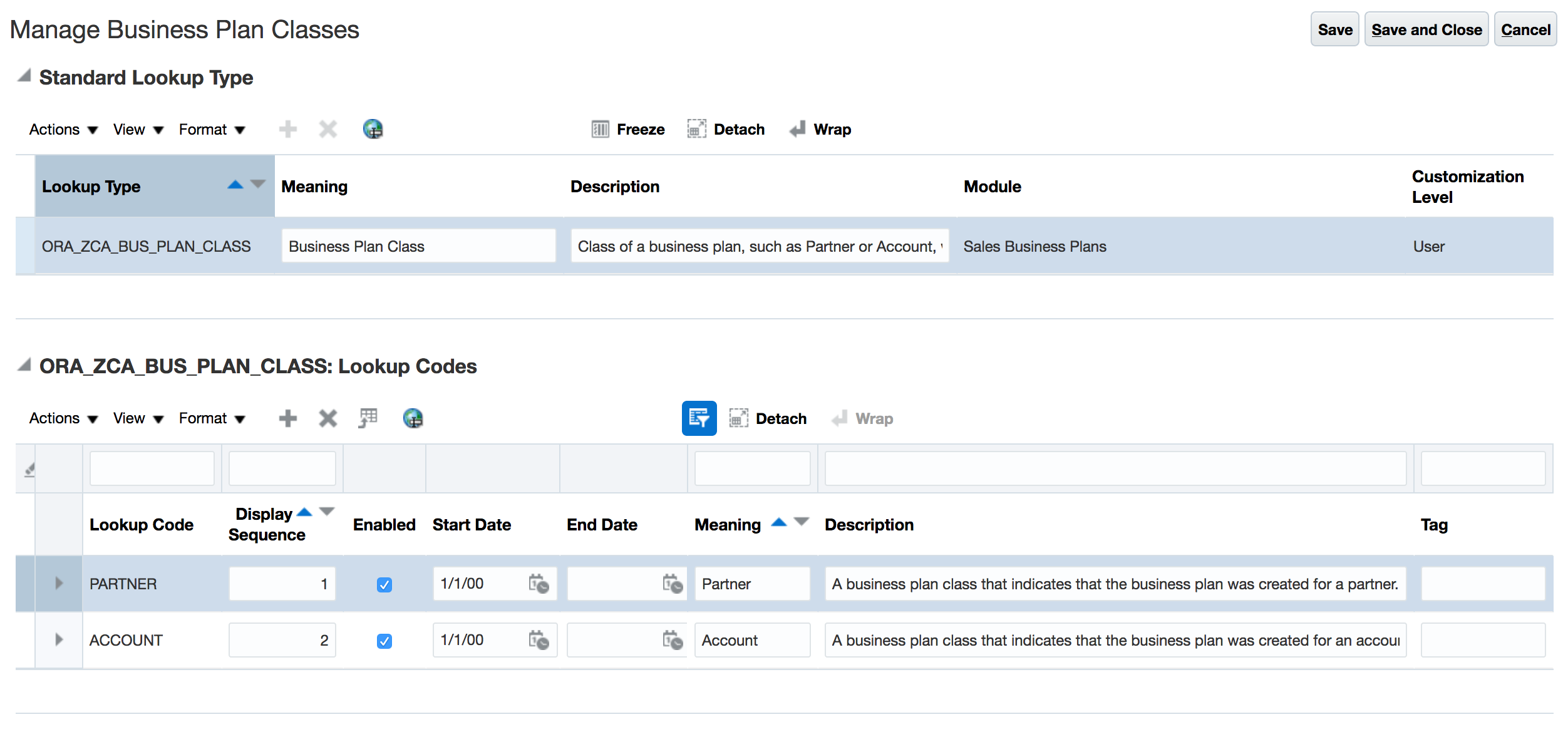Uncheck the Enabled checkbox for PARTNER
This screenshot has width=1568, height=754.
[384, 584]
